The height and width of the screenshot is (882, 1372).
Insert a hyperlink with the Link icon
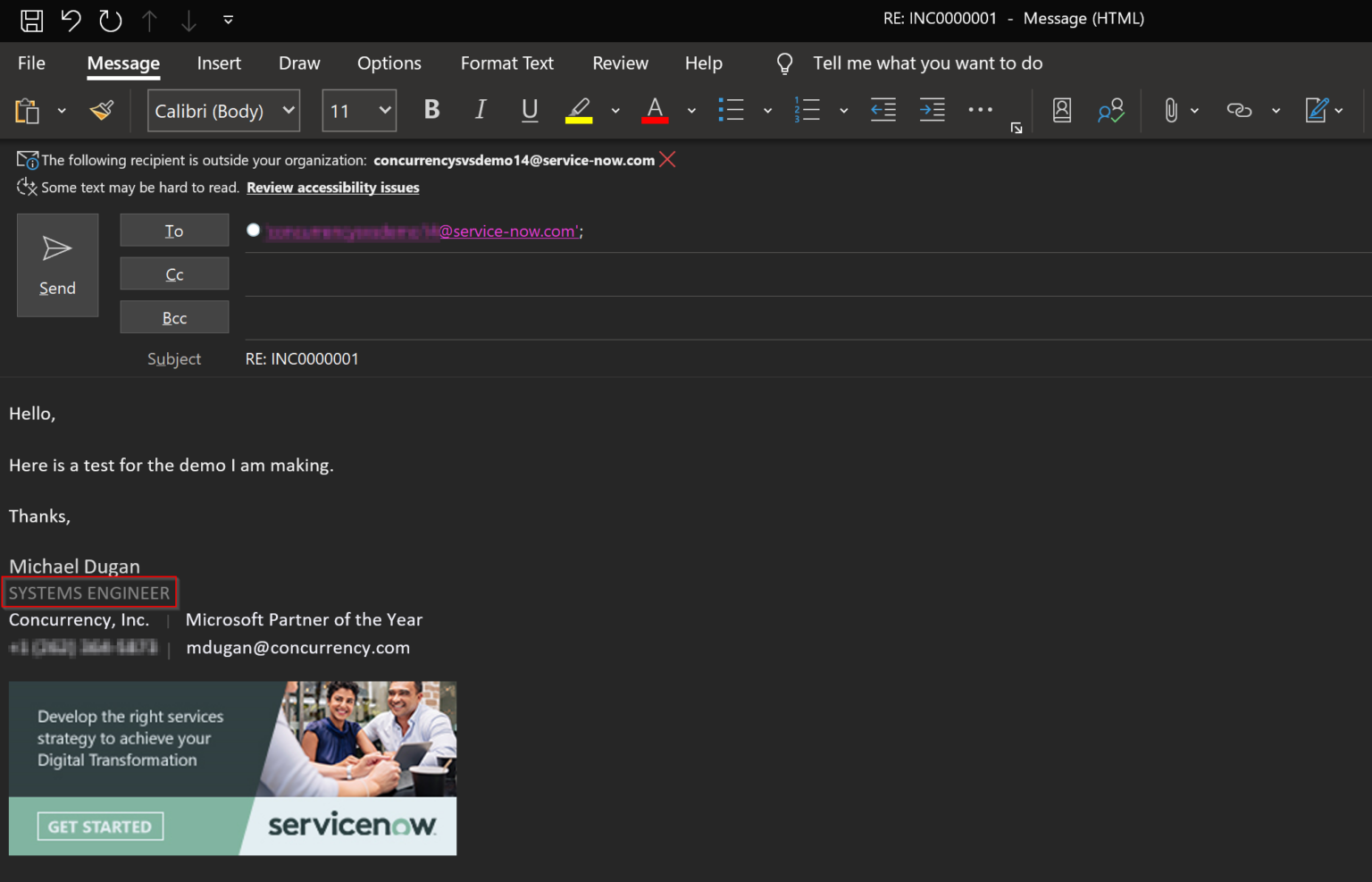coord(1239,110)
